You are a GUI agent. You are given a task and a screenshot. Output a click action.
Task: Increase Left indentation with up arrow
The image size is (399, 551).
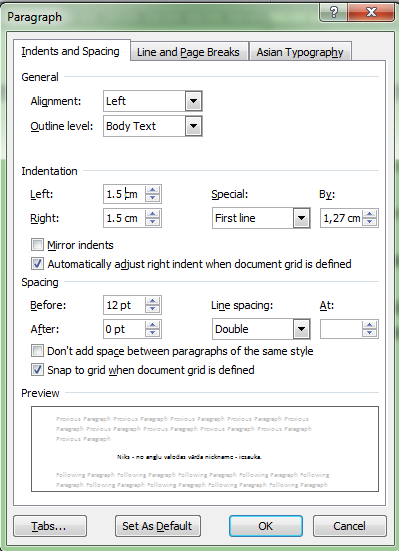(x=153, y=190)
